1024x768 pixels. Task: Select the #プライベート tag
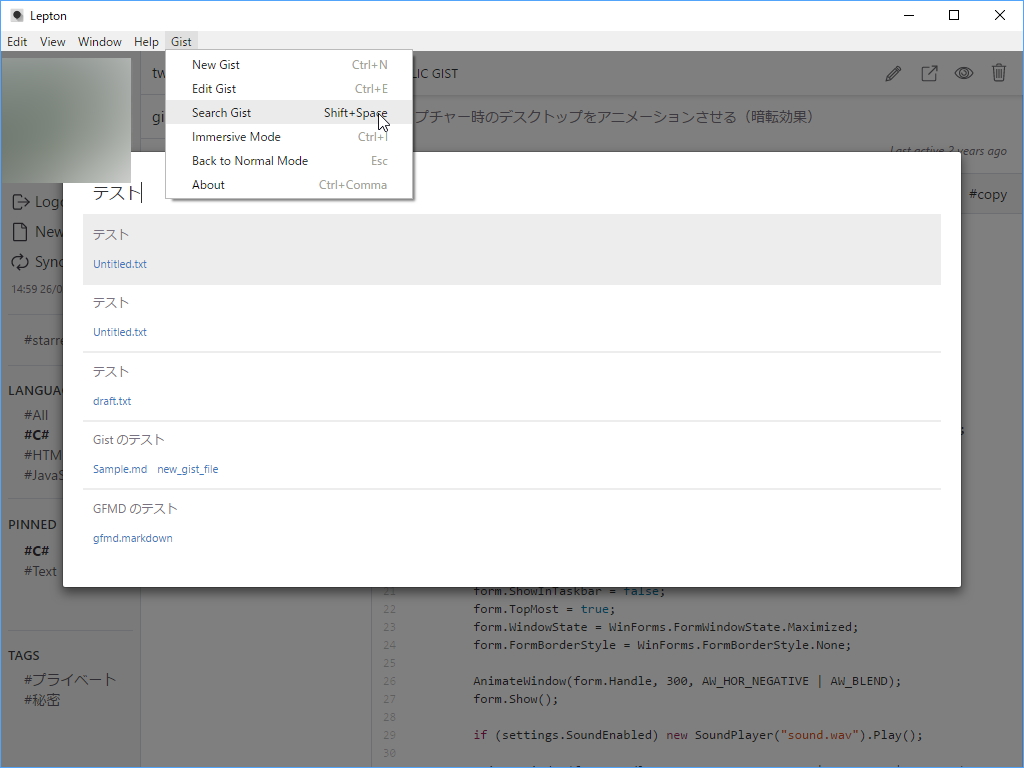(70, 680)
